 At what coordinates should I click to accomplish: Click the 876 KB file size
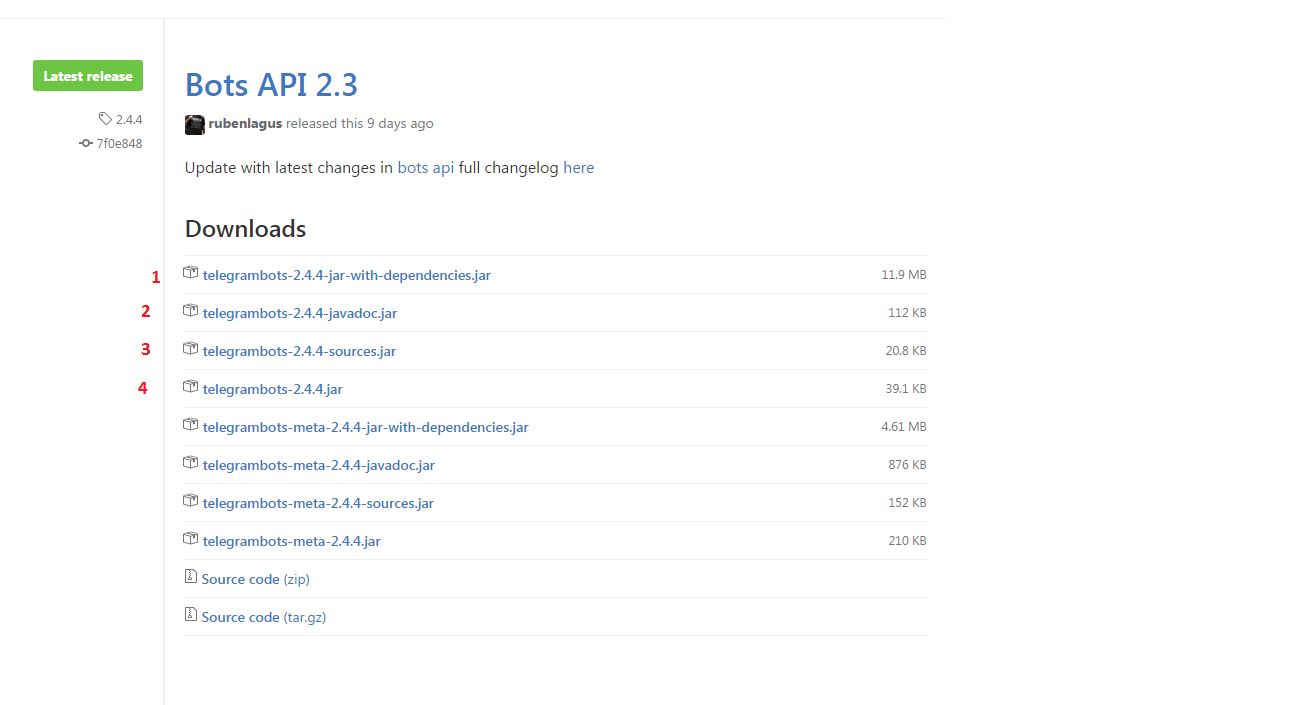pyautogui.click(x=907, y=465)
